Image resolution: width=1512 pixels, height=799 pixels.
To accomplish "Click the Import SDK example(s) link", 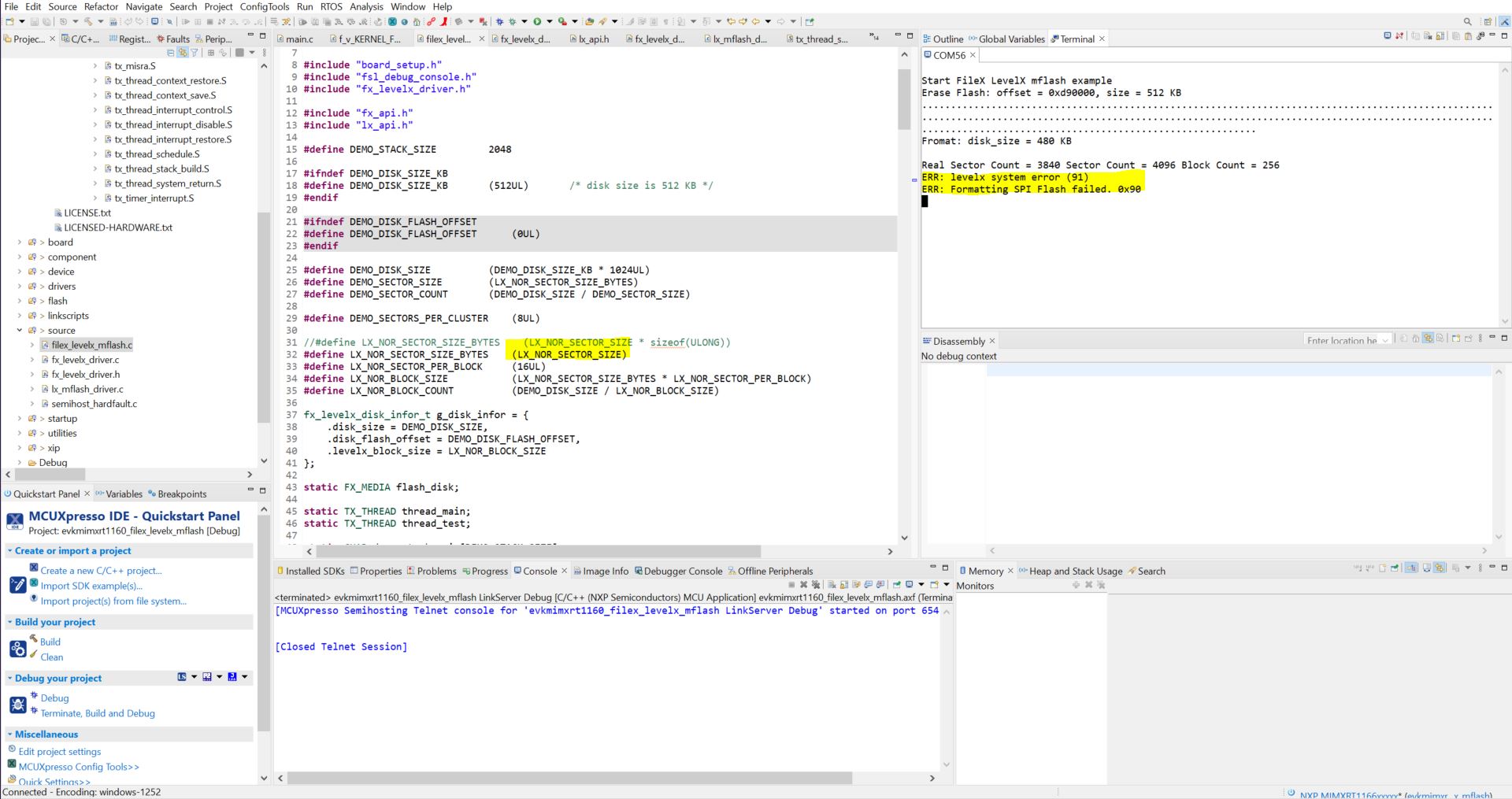I will coord(91,586).
